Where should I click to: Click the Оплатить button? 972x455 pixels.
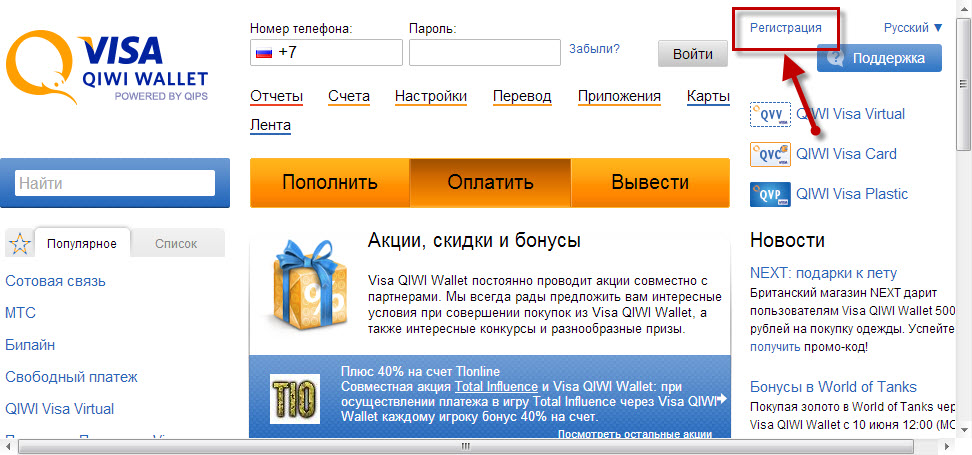pos(490,183)
